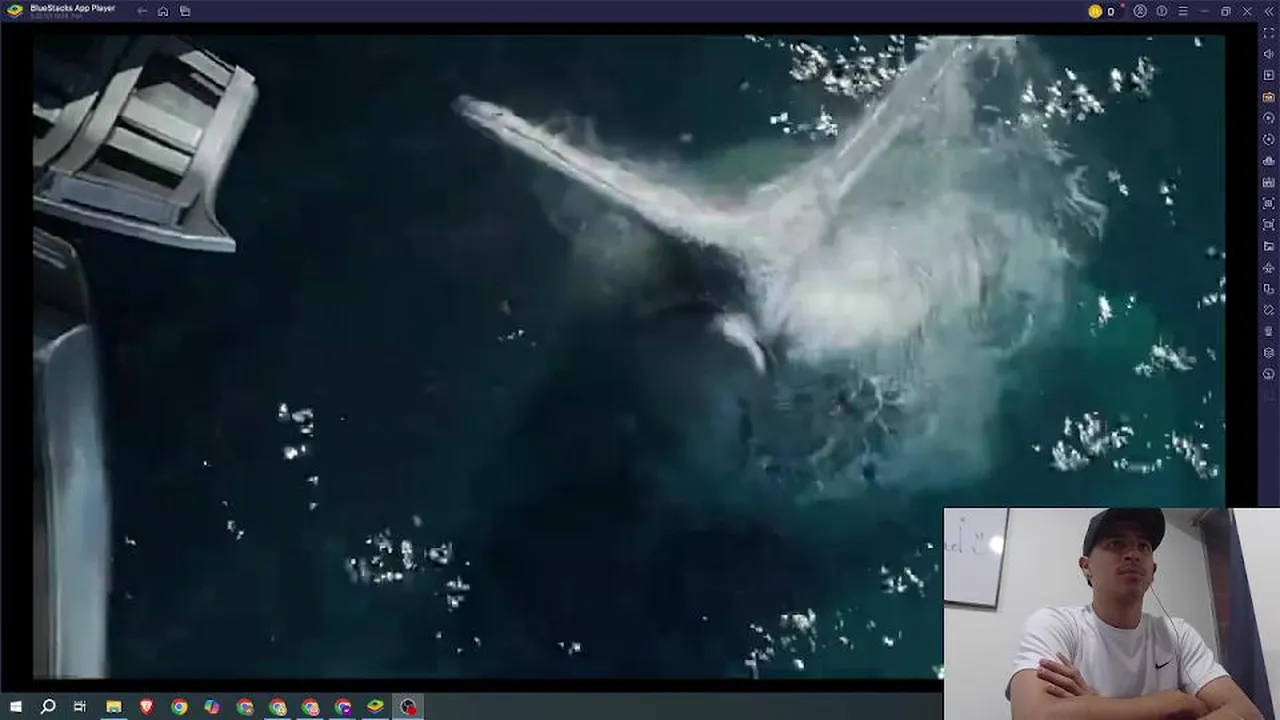Screen dimensions: 1280x720
Task: Open the BlueStacks help question-mark icon
Action: pos(1162,11)
